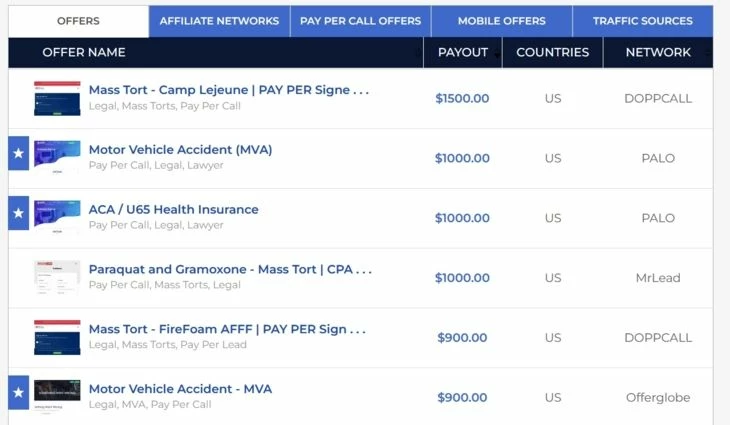Sort by the Network column header
Viewport: 730px width, 425px height.
click(x=658, y=52)
